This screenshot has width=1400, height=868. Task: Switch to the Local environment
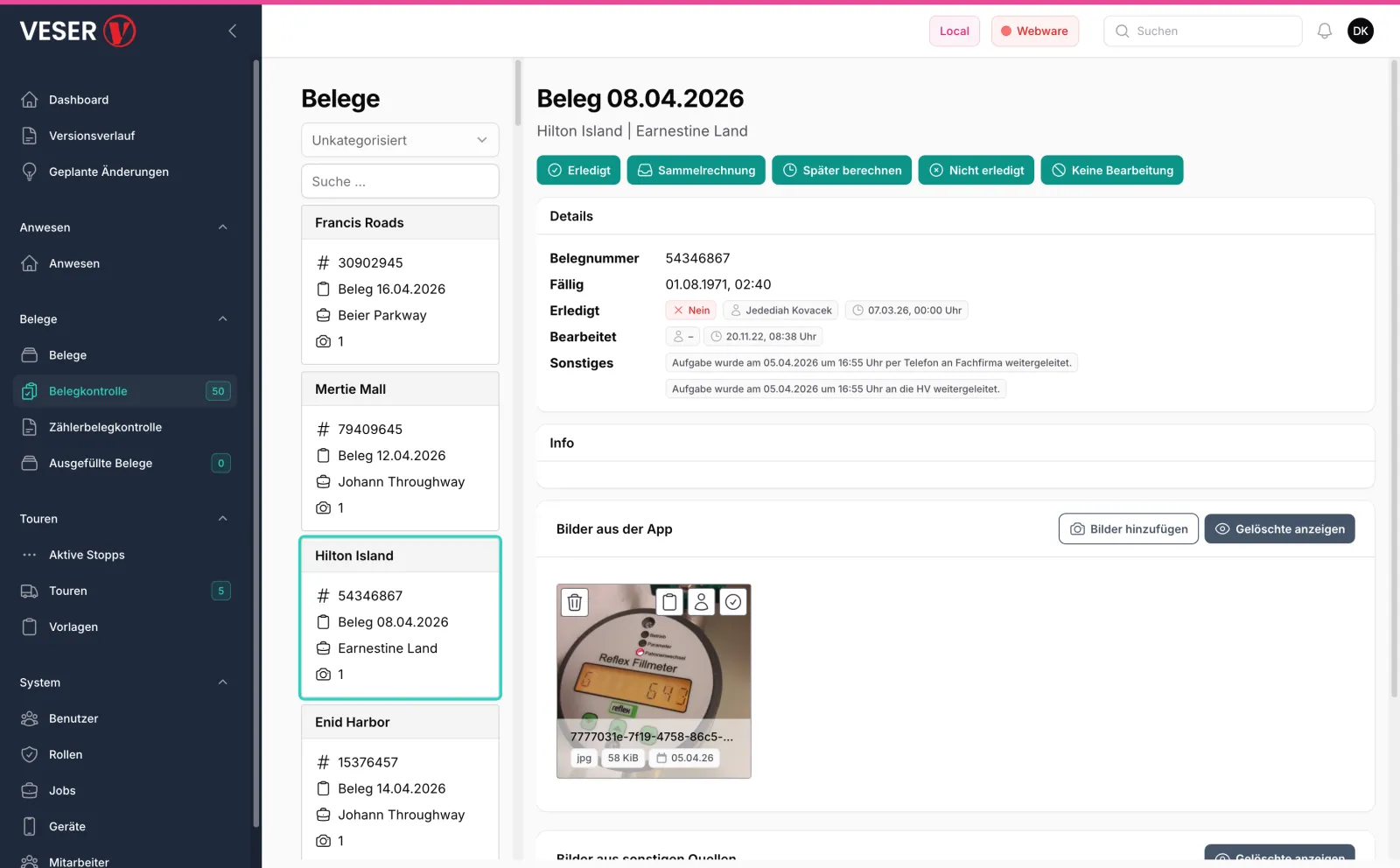click(954, 31)
